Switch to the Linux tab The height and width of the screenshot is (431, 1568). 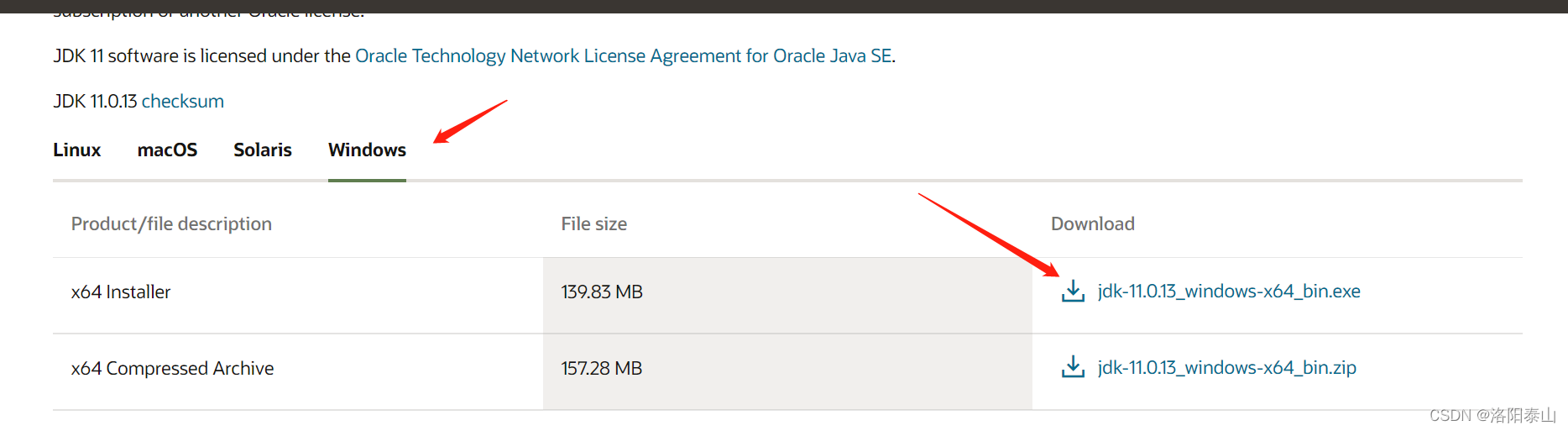click(76, 150)
